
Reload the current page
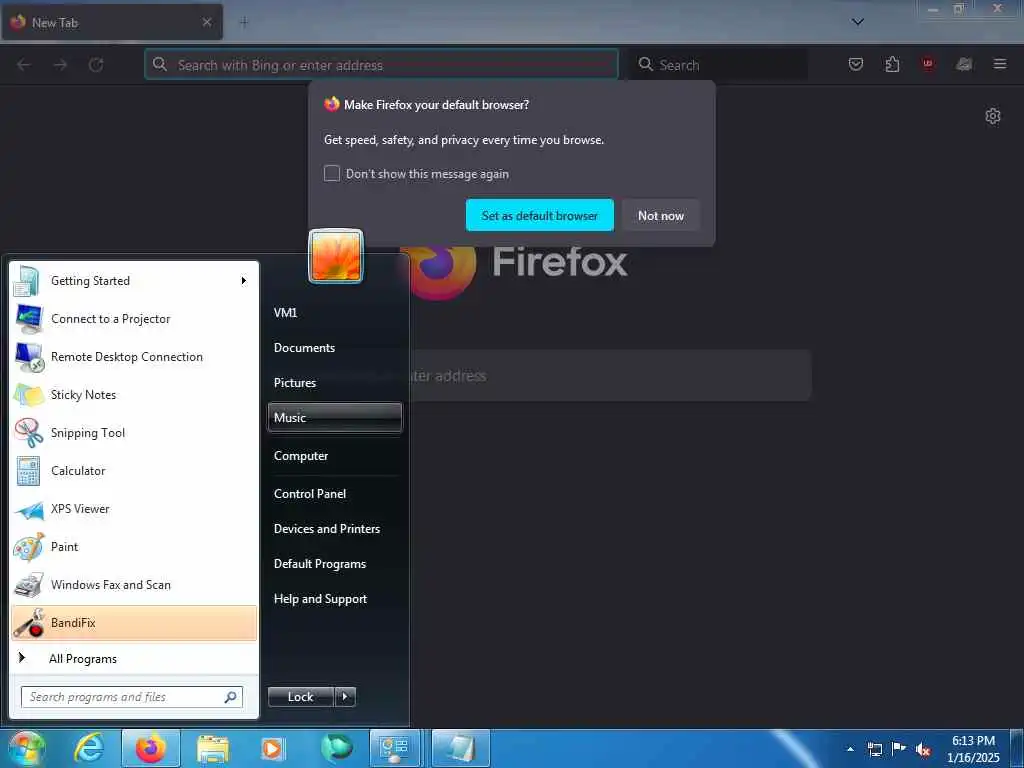(x=96, y=65)
